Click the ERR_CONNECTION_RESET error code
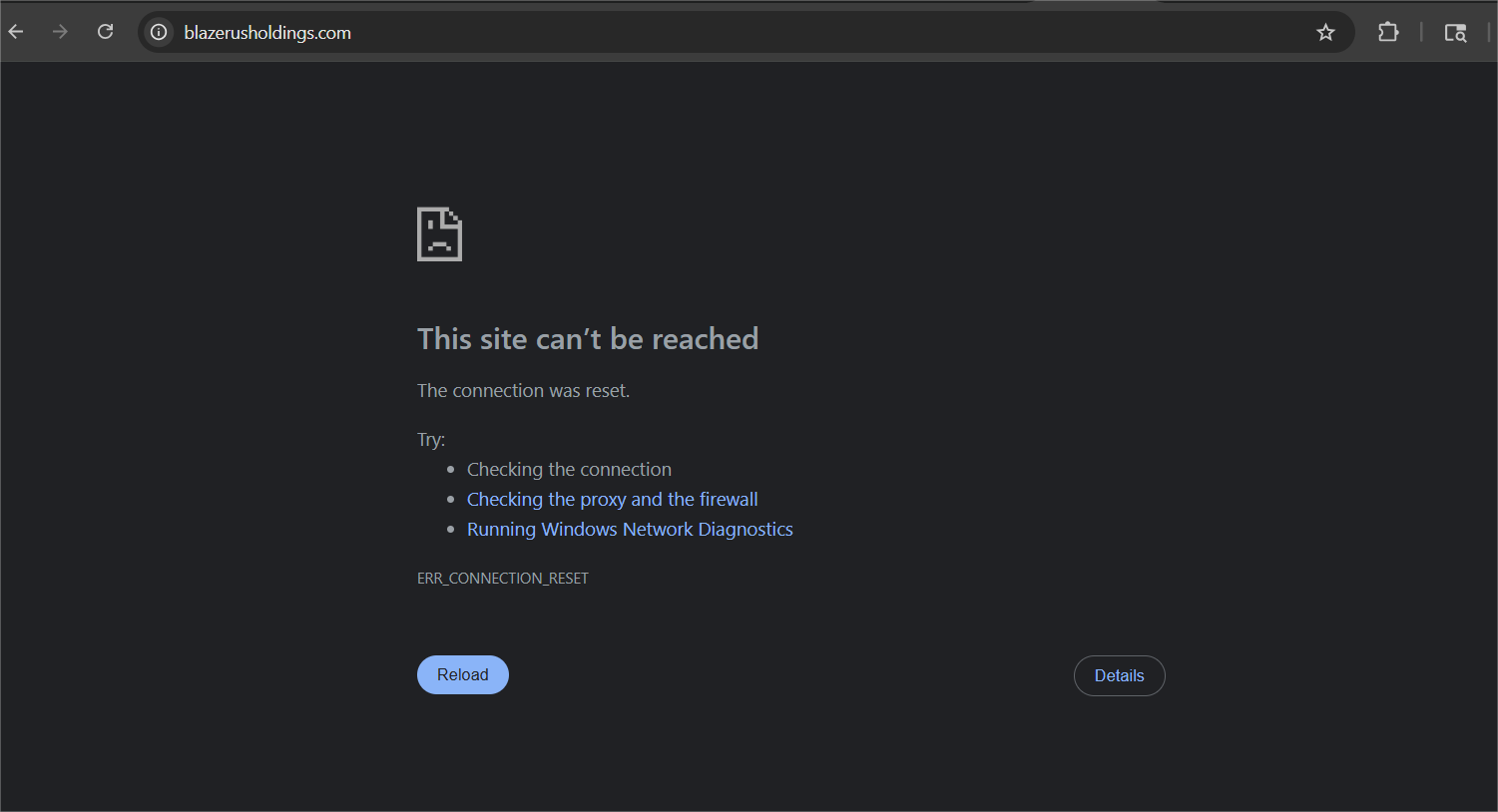The height and width of the screenshot is (812, 1498). 502,579
